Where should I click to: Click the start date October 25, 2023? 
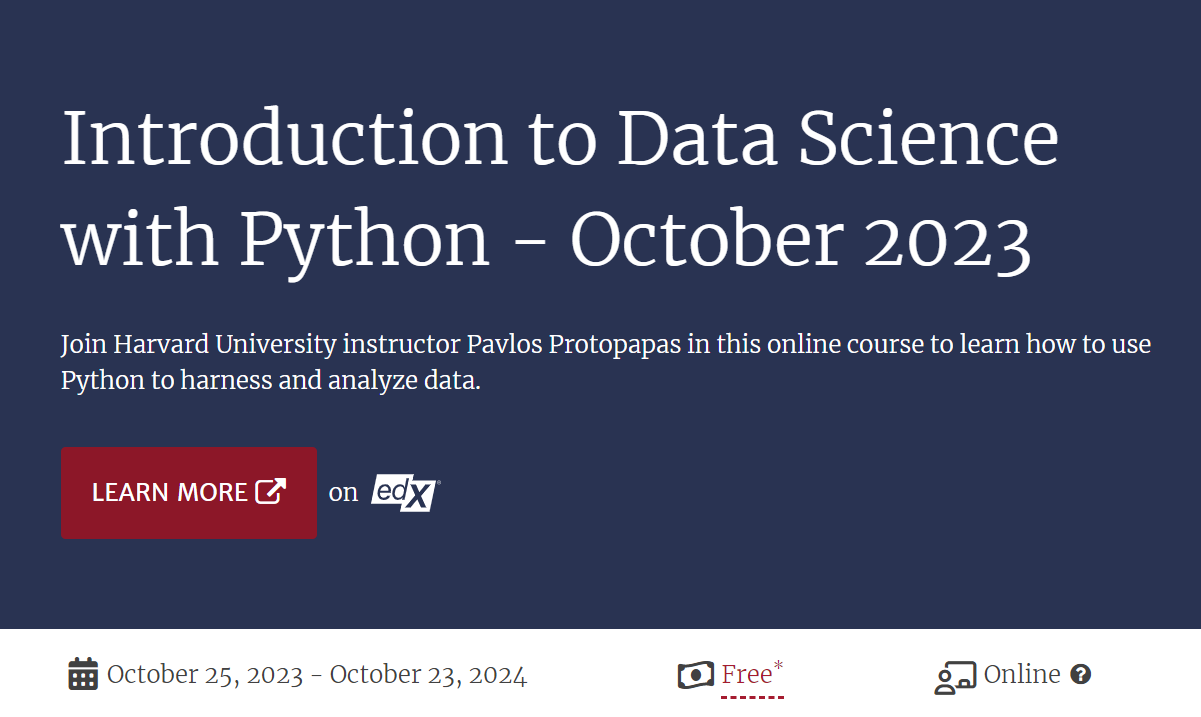pyautogui.click(x=205, y=675)
